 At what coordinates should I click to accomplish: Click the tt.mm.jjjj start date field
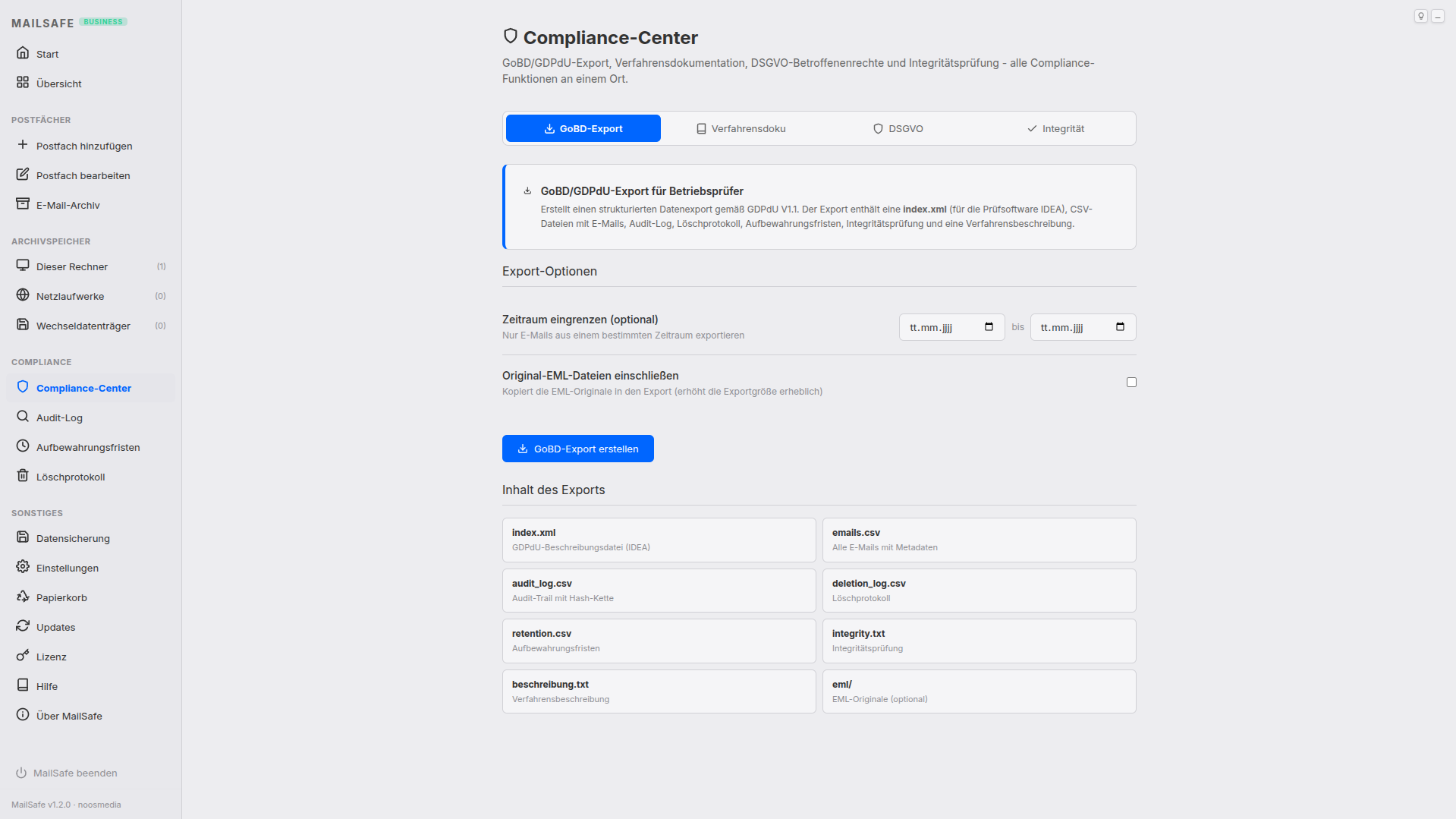click(941, 326)
